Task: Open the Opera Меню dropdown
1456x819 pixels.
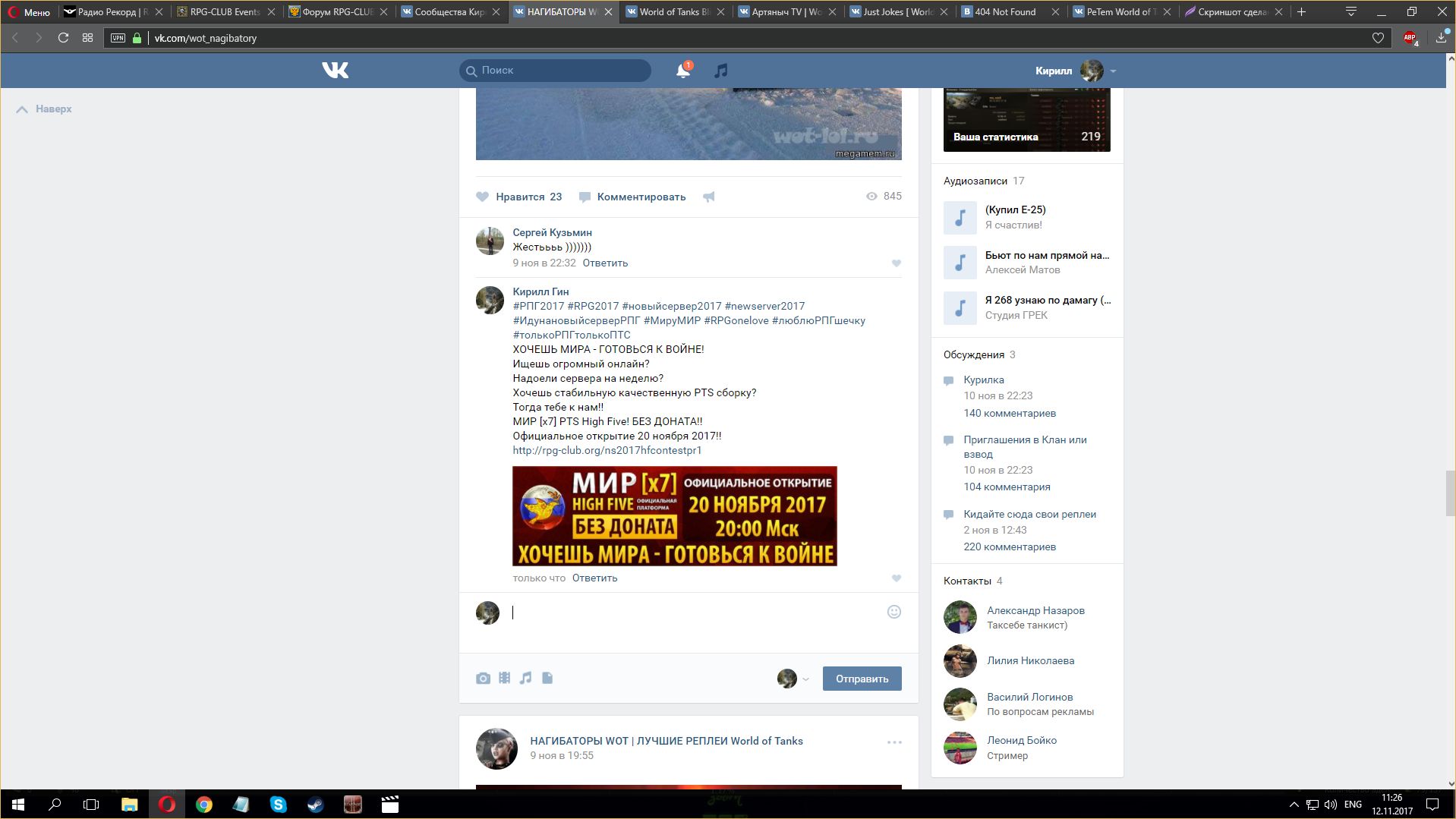Action: (x=29, y=12)
